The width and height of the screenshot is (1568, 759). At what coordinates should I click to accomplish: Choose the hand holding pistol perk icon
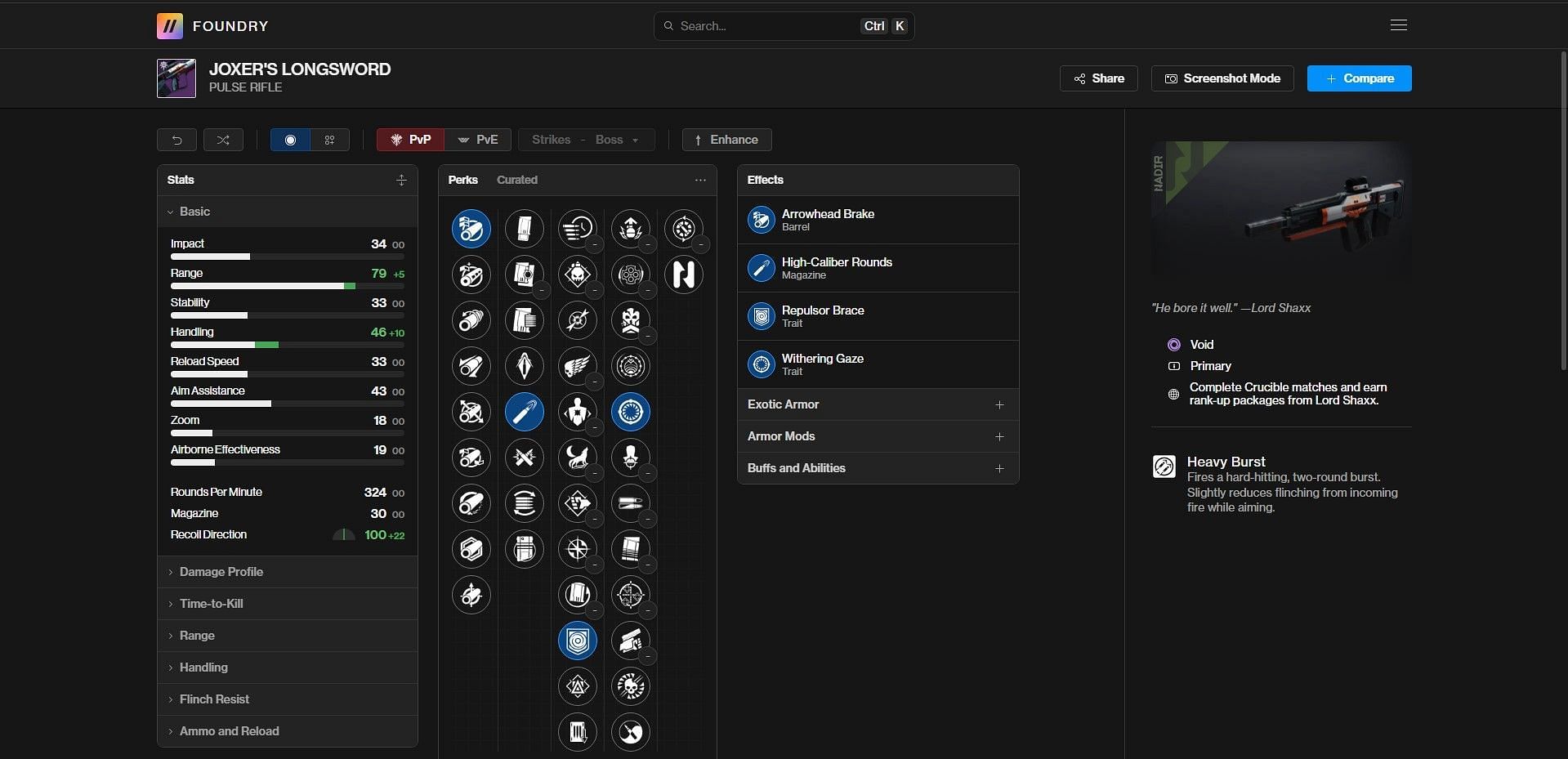click(631, 641)
